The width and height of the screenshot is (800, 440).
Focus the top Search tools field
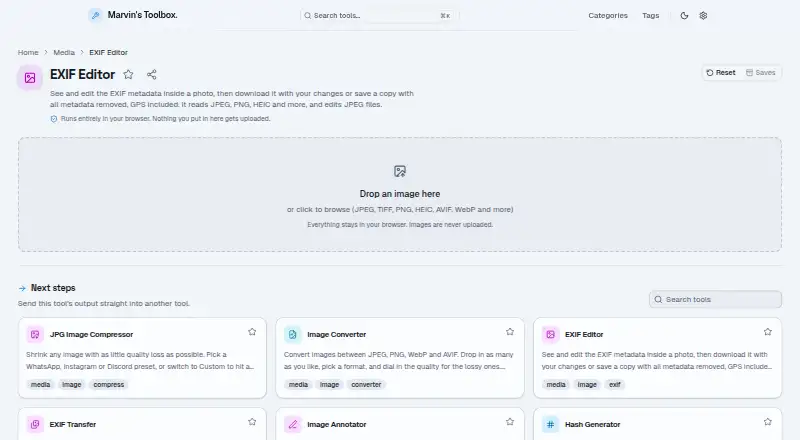point(379,16)
